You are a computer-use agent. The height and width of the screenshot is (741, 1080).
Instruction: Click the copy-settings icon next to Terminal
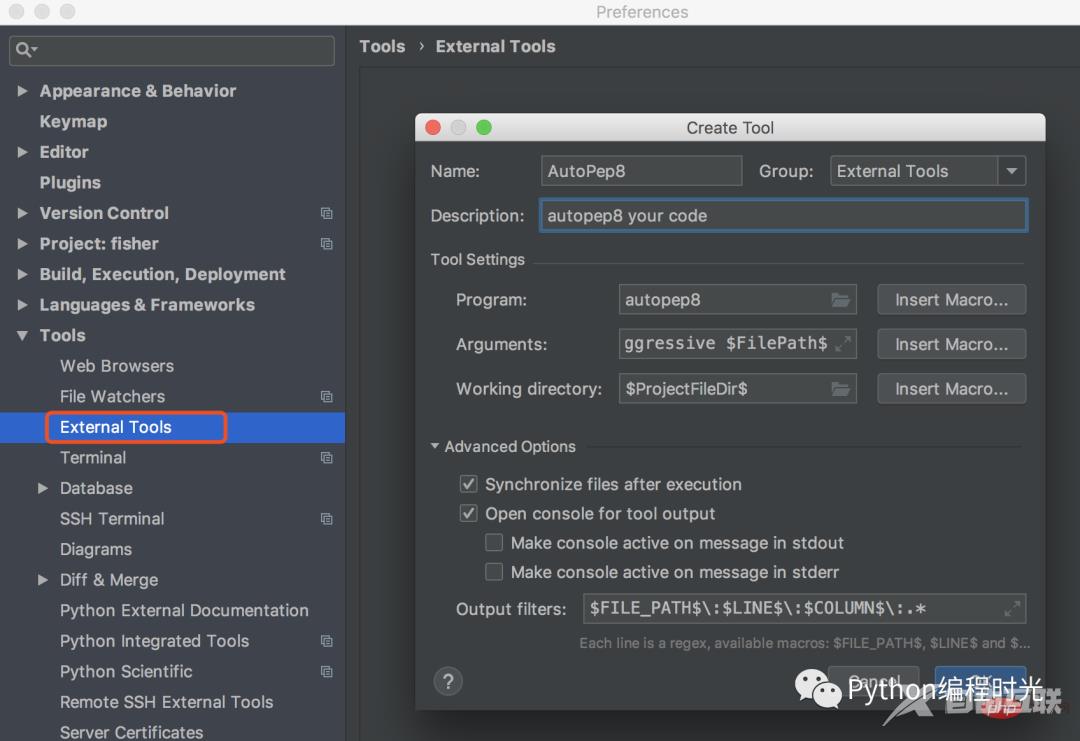coord(326,458)
